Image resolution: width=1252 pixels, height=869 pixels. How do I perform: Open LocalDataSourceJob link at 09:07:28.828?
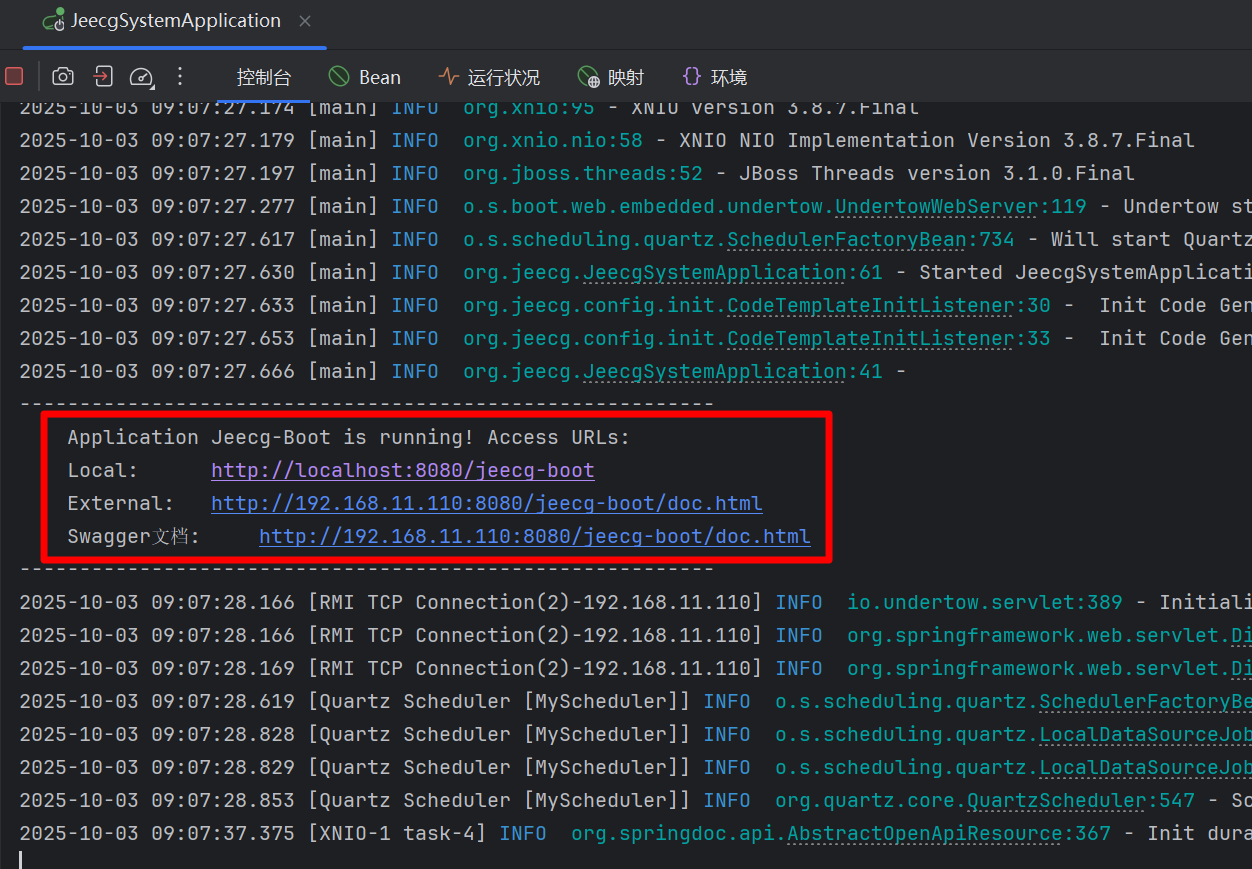pos(1145,734)
